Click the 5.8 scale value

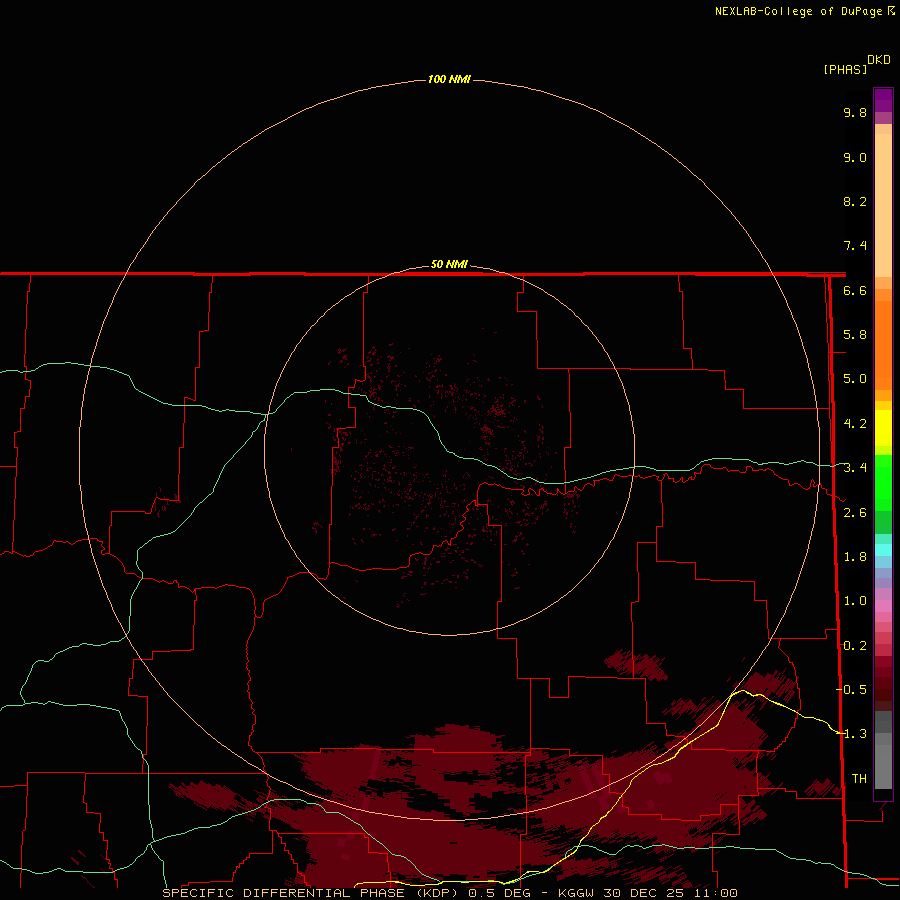[855, 335]
